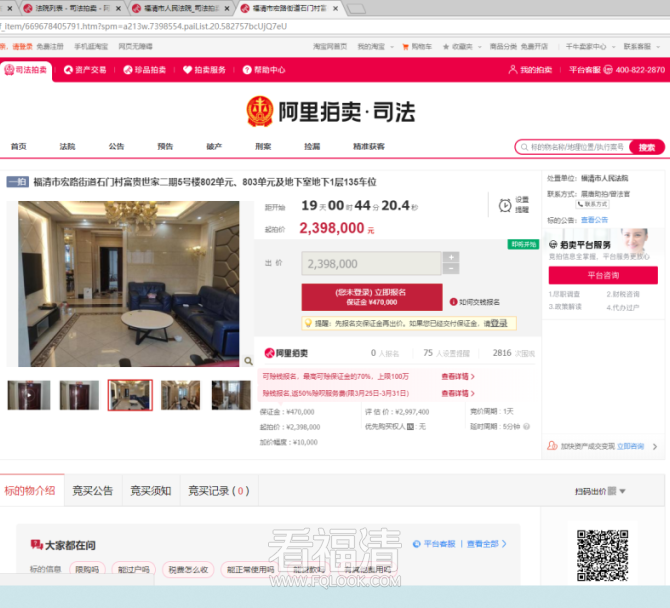Open 捡漏 category navigation item
Screen dimensions: 670x608
click(x=312, y=147)
